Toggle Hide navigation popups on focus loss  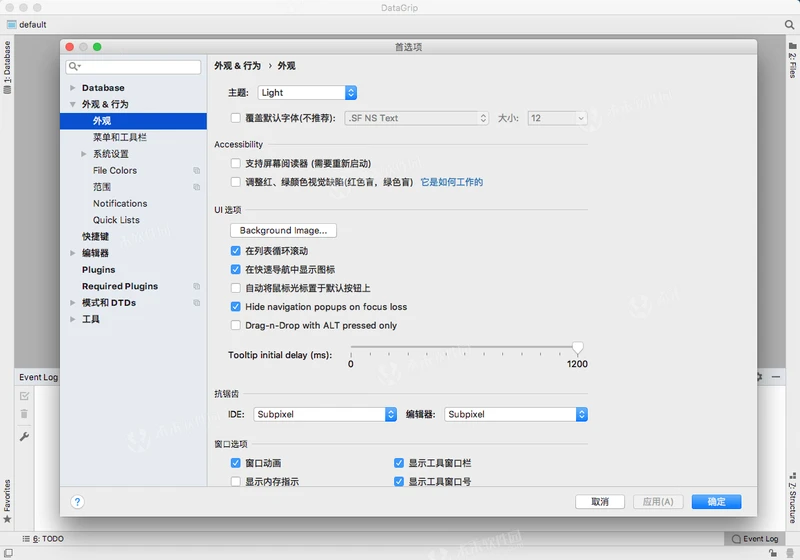coord(235,307)
